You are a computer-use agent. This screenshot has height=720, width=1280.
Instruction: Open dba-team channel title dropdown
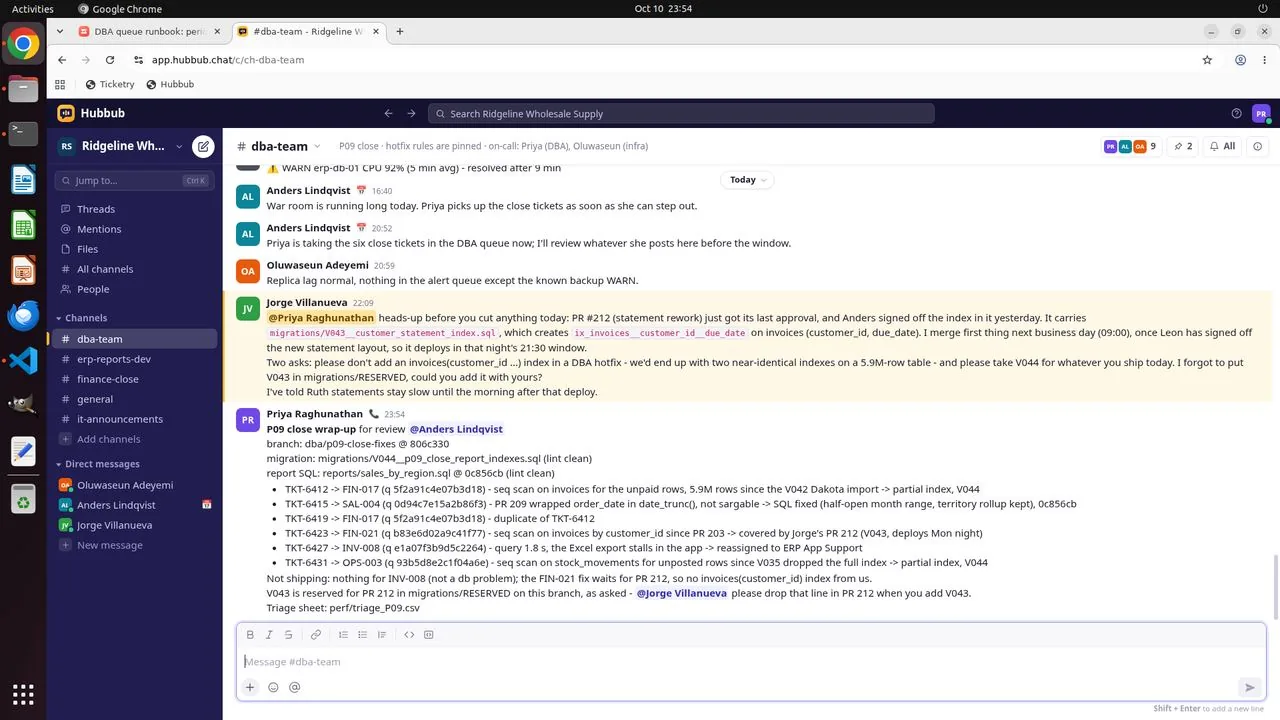click(x=286, y=146)
